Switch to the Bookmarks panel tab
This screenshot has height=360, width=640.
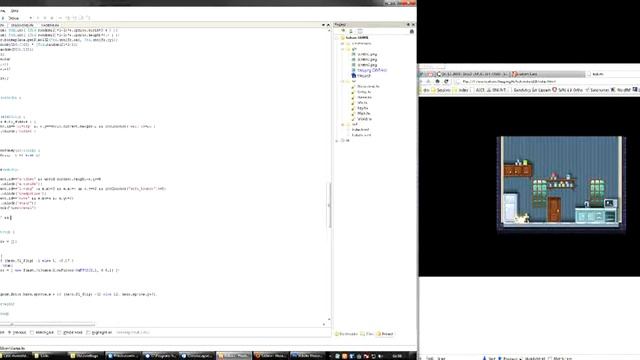[x=346, y=334]
